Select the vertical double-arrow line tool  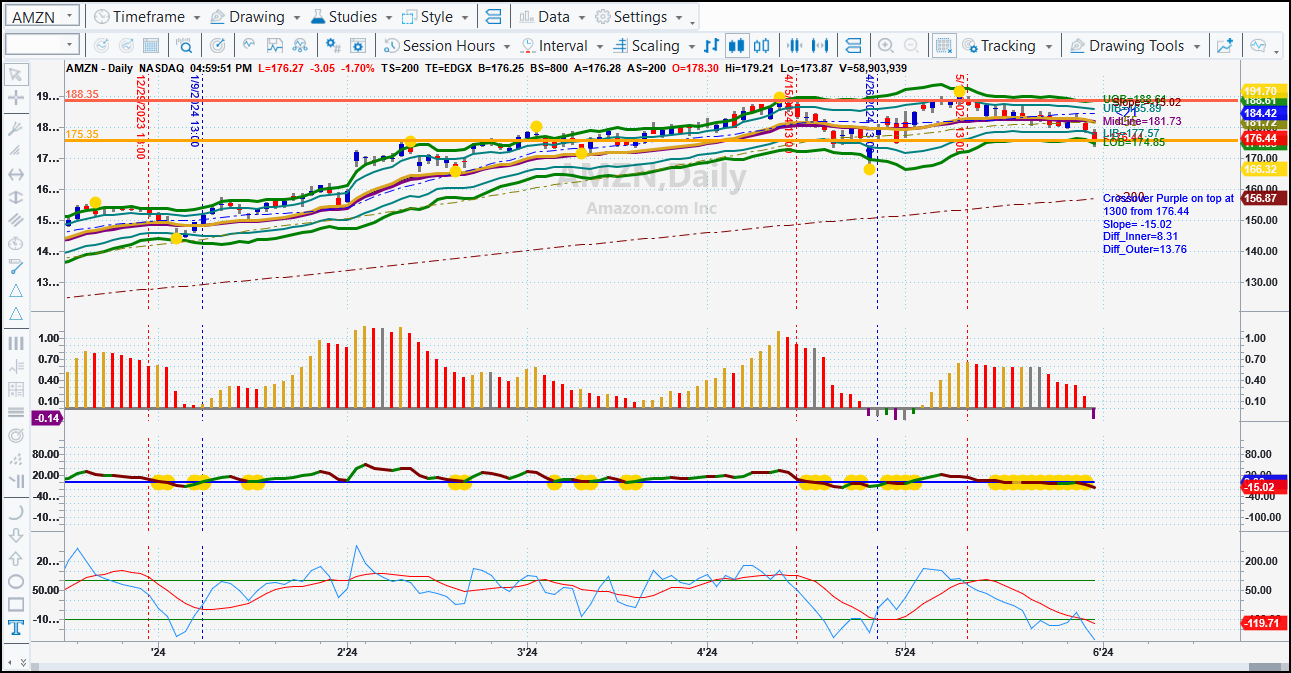[15, 197]
